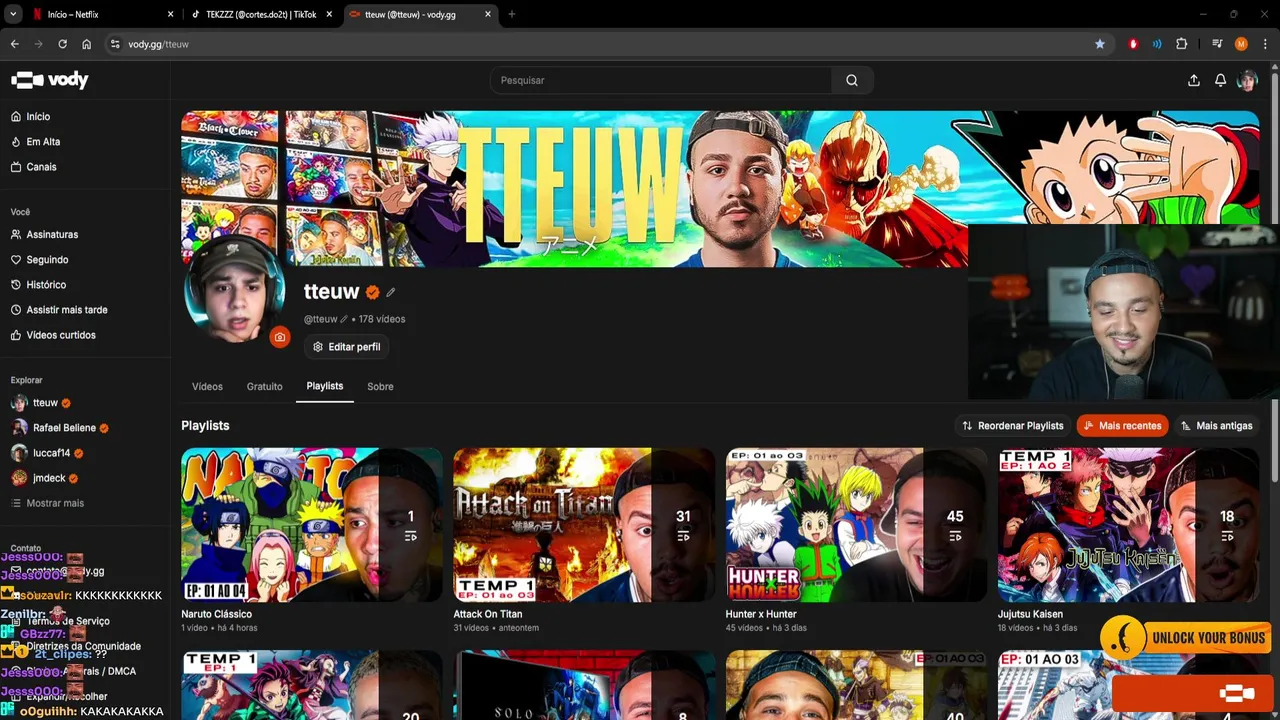Click the vody logo in header
Image resolution: width=1280 pixels, height=720 pixels.
[x=49, y=80]
